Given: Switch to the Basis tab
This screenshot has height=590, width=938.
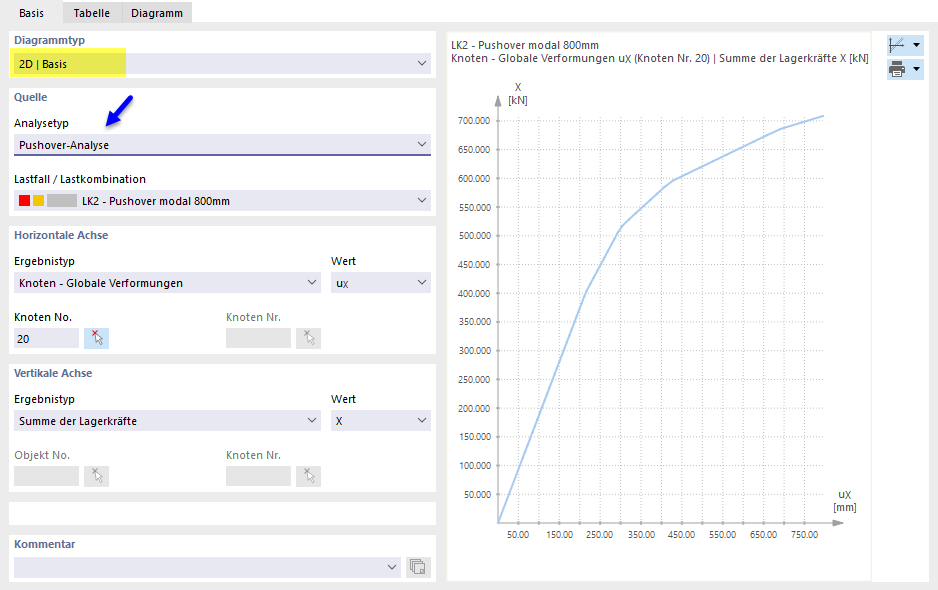Looking at the screenshot, I should [31, 13].
